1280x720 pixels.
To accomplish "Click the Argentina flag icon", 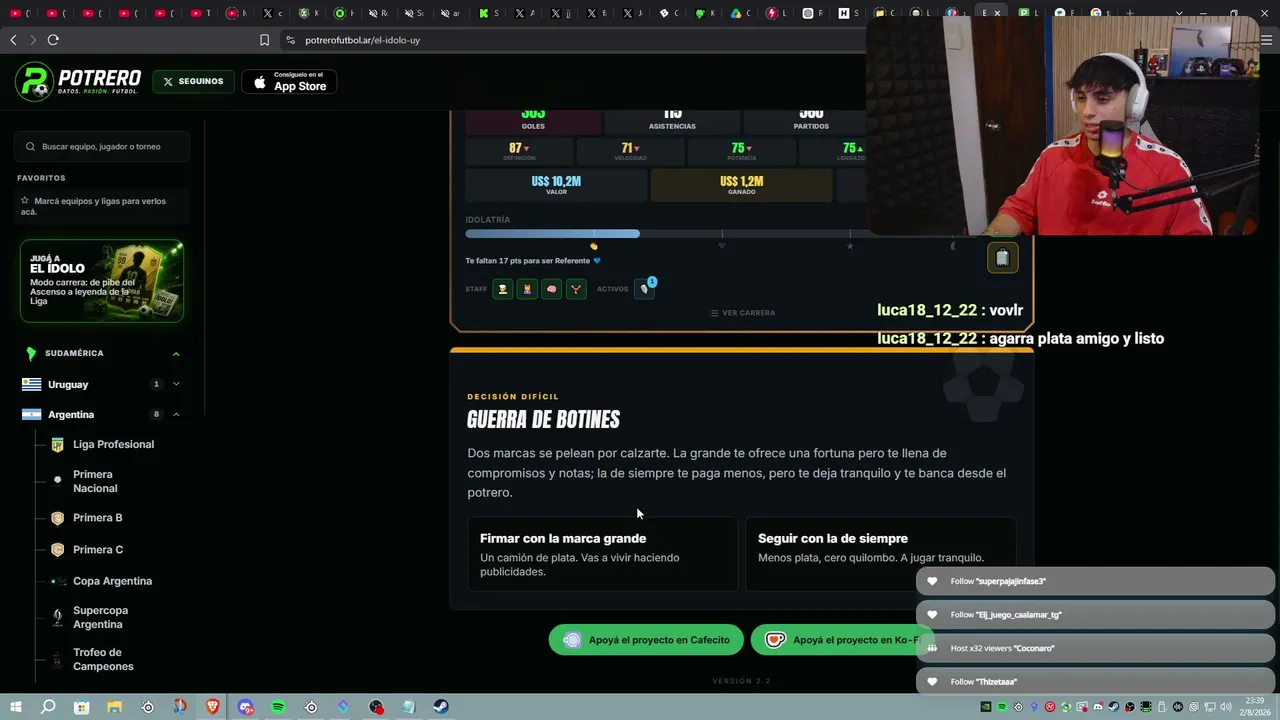I will 32,415.
